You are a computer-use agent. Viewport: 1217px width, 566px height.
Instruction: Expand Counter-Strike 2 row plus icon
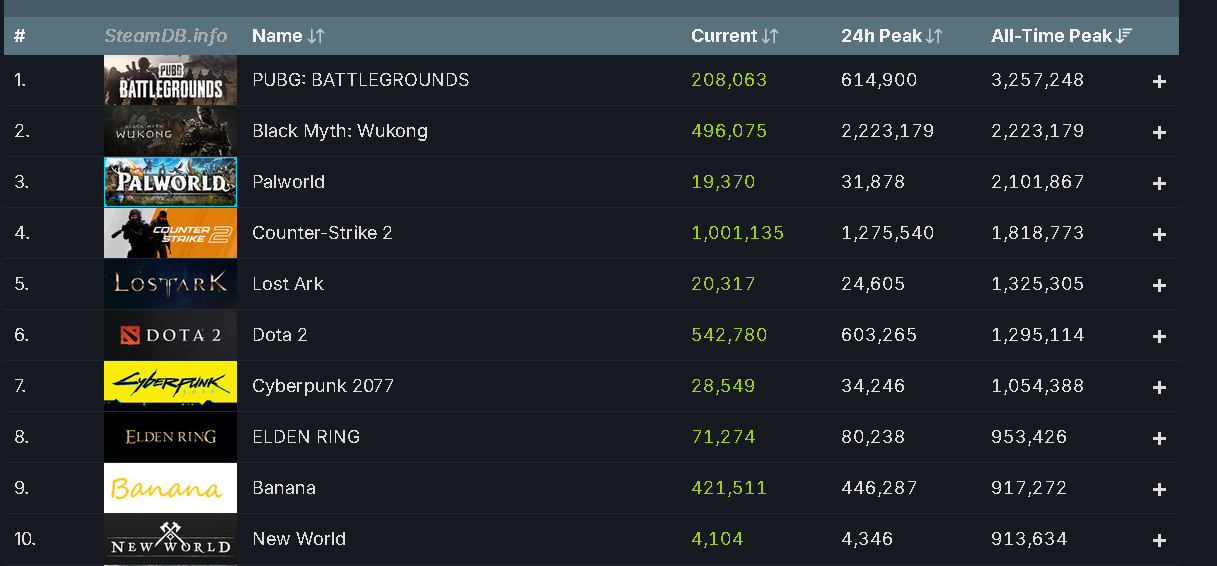pos(1159,234)
